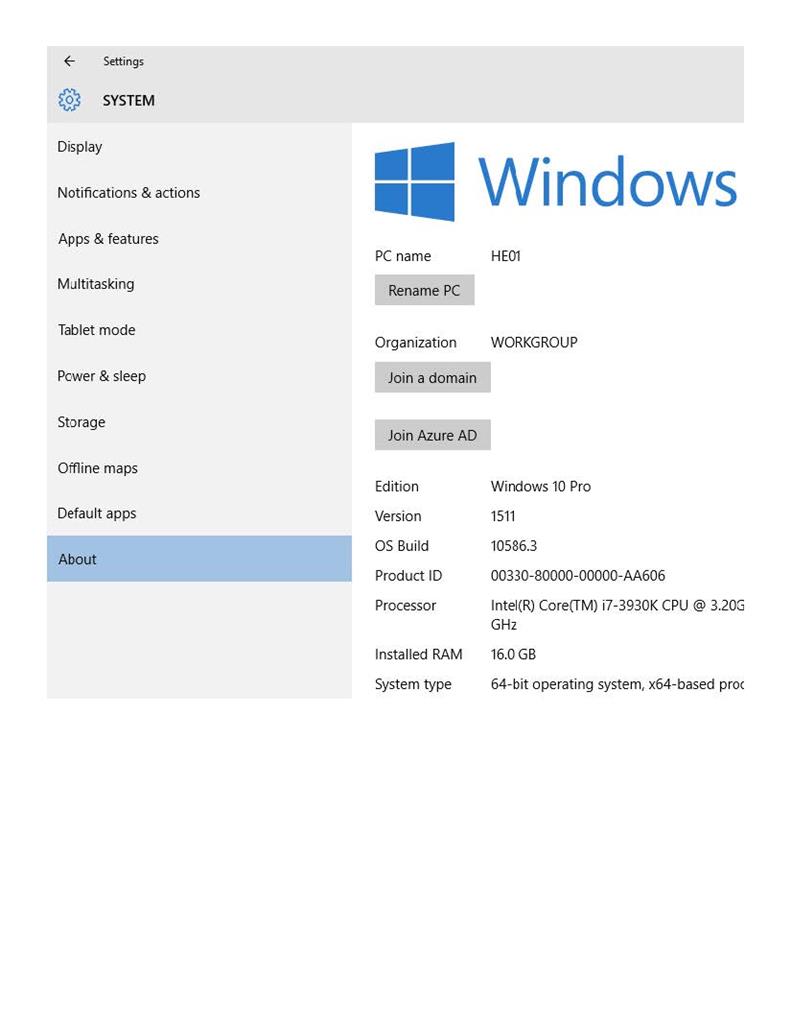Screen dimensions: 791x1024
Task: Click the Product ID 00330-80000-00000-AA606
Action: click(578, 575)
